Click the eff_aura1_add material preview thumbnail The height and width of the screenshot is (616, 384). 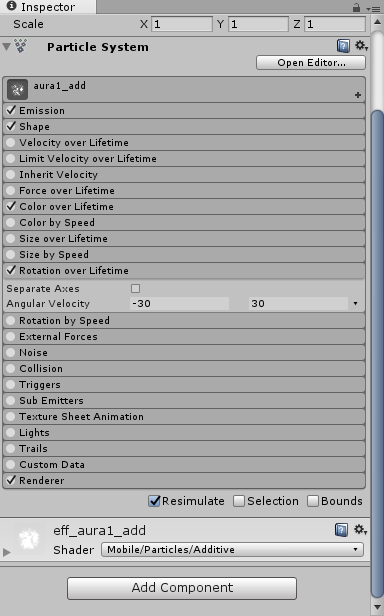[x=29, y=539]
